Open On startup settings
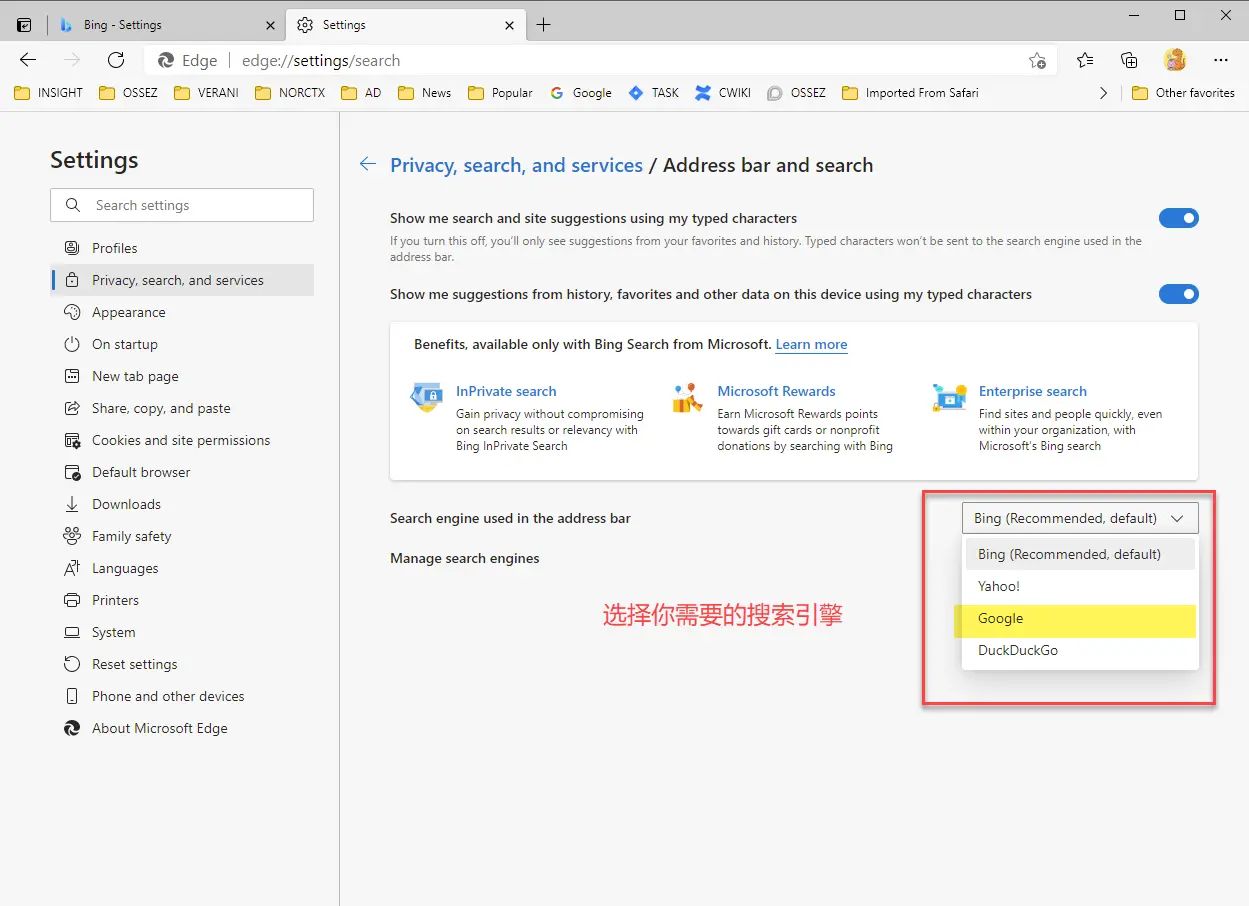Viewport: 1249px width, 906px height. click(x=182, y=344)
